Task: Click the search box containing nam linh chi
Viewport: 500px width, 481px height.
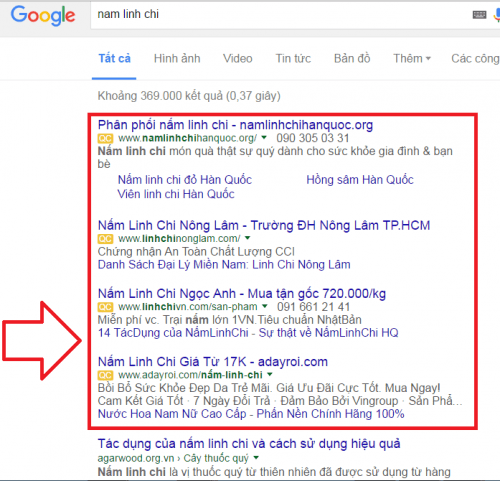Action: tap(280, 15)
